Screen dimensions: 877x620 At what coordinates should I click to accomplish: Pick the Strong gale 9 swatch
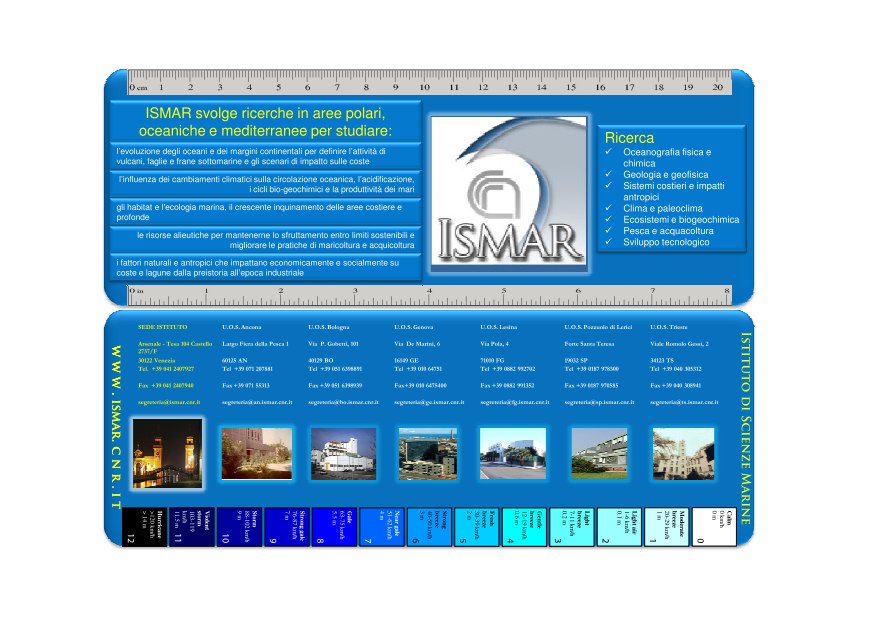coord(287,527)
